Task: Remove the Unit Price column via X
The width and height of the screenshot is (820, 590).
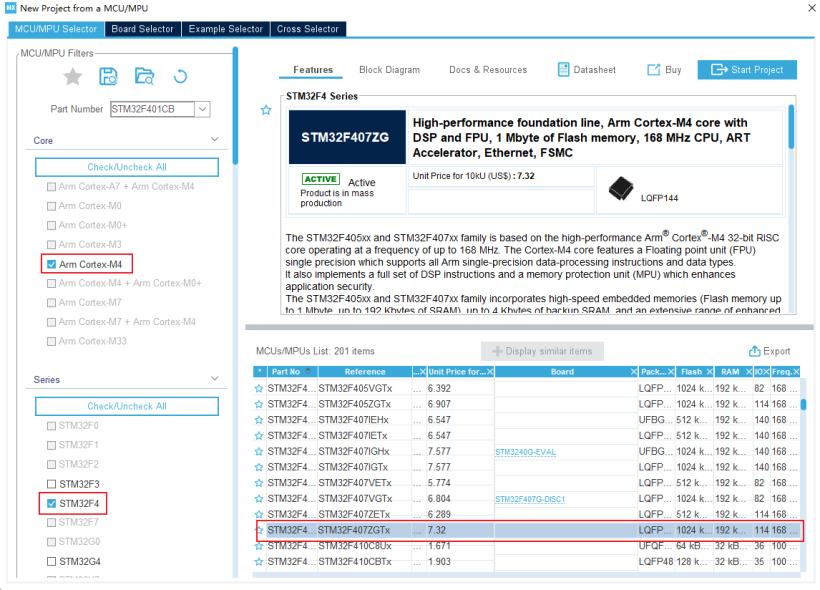Action: coord(490,372)
